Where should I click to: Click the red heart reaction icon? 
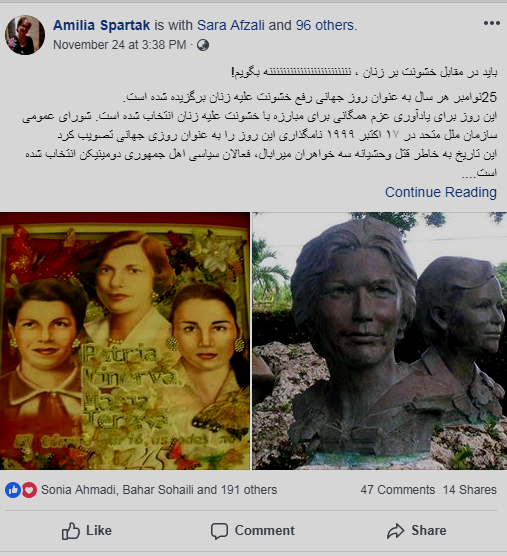point(29,490)
